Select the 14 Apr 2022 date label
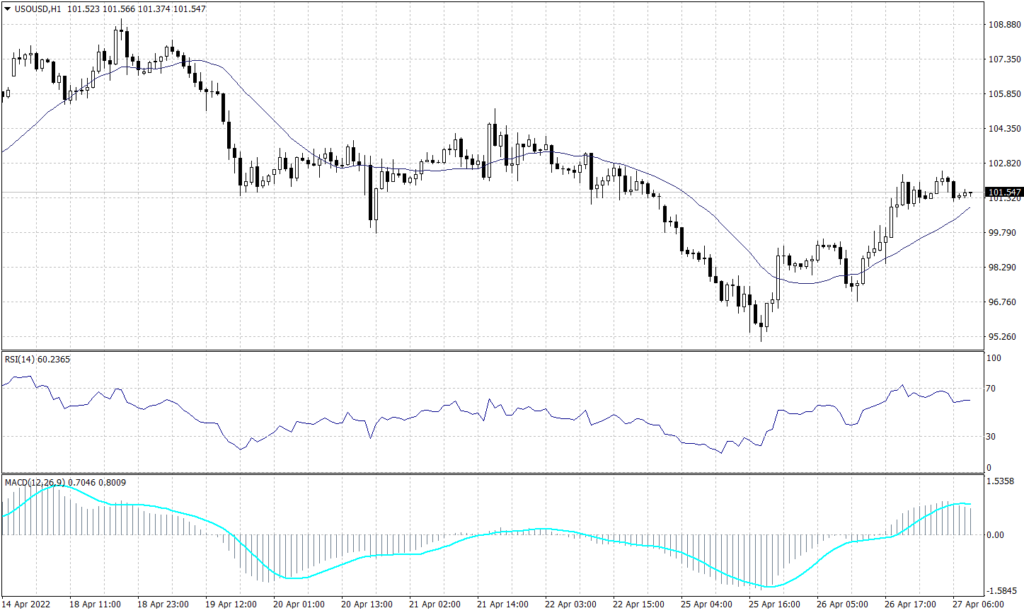Image resolution: width=1024 pixels, height=613 pixels. 29,605
